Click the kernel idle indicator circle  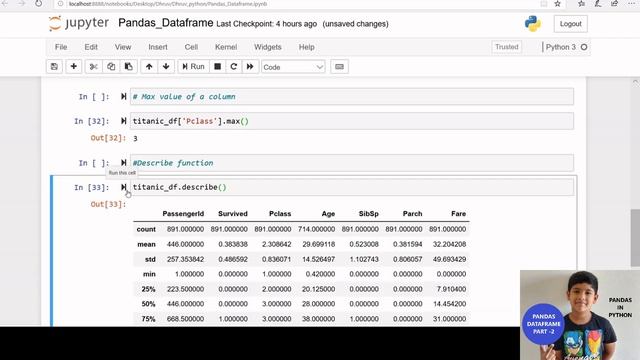point(584,47)
